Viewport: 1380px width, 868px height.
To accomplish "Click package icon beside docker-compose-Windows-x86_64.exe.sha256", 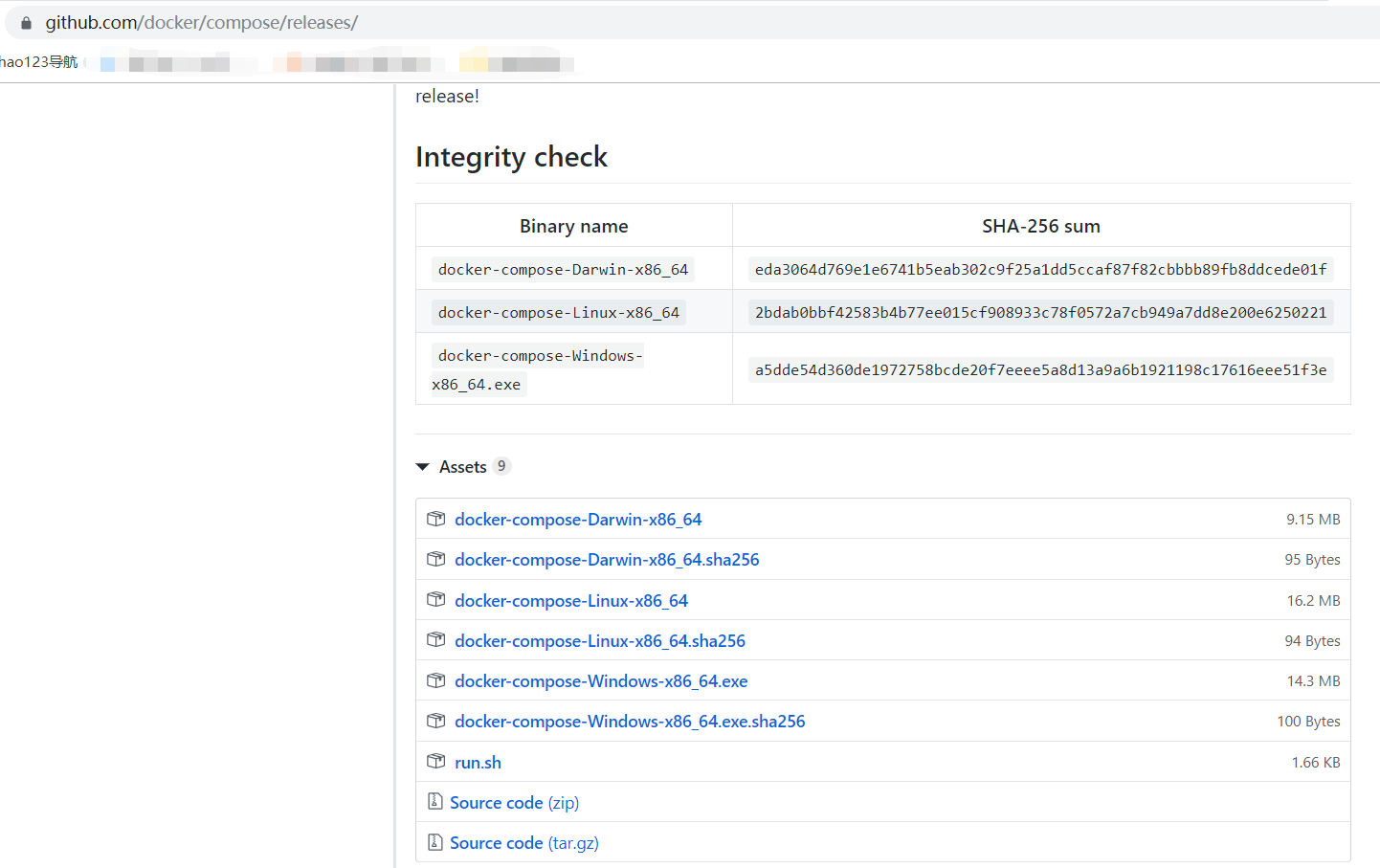I will (x=436, y=721).
